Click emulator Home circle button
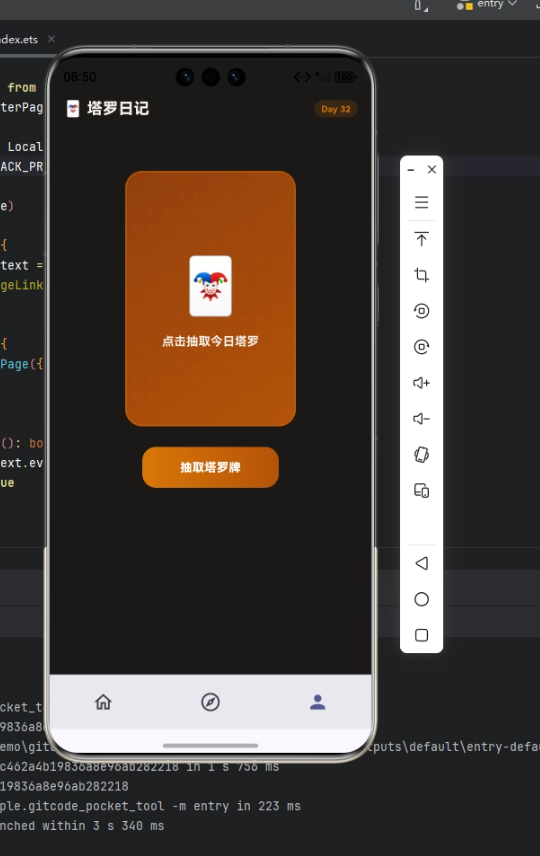The image size is (540, 856). pyautogui.click(x=422, y=599)
